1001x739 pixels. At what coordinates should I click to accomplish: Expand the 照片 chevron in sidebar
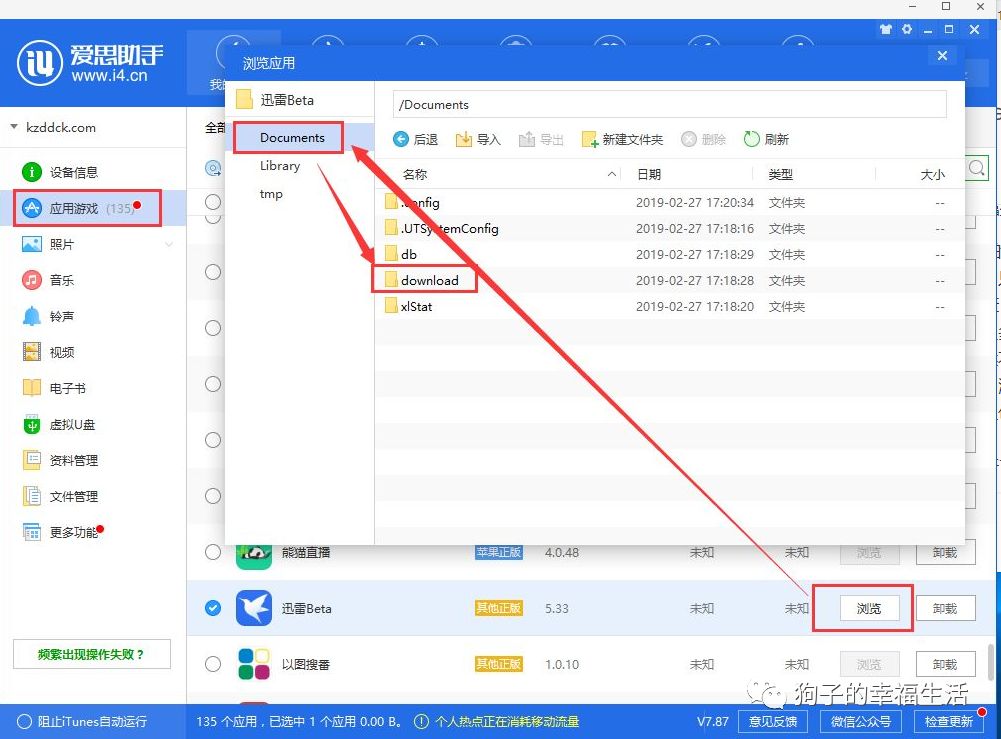169,244
